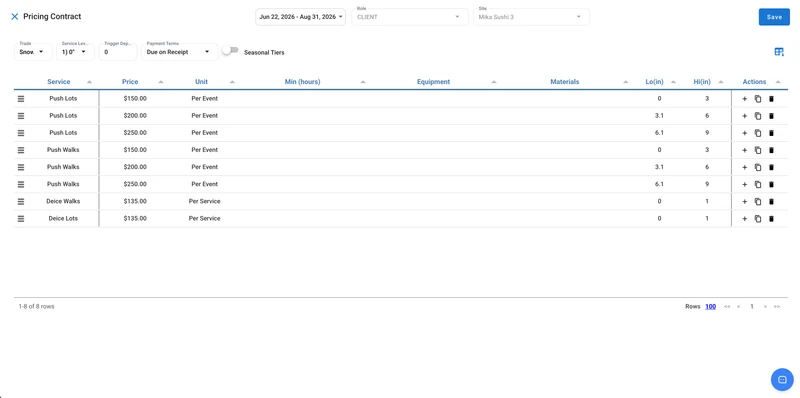Duplicate the Deice Walks row

point(758,202)
